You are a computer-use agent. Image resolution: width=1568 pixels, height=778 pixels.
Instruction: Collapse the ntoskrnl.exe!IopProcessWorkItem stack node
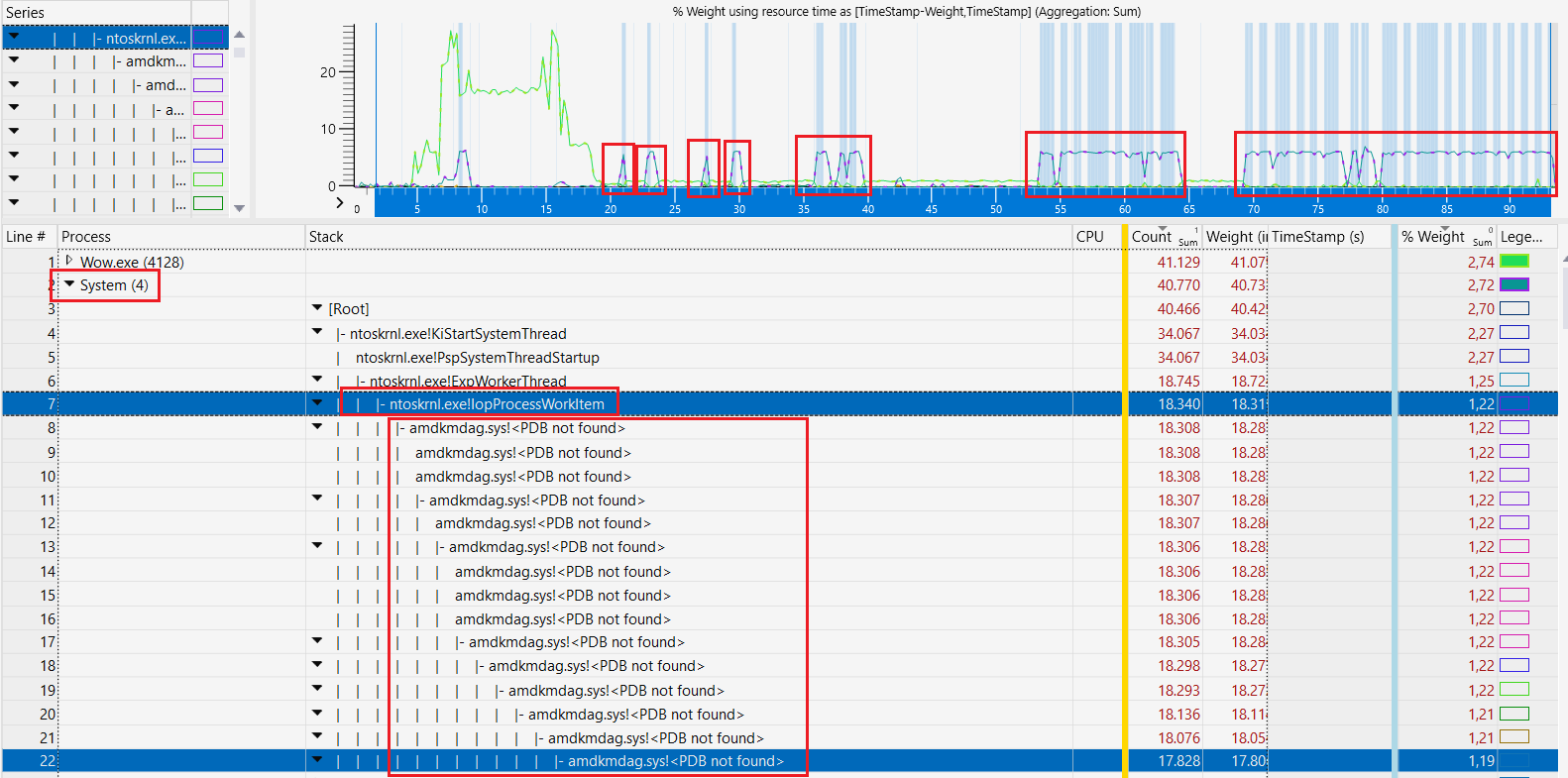[x=317, y=403]
